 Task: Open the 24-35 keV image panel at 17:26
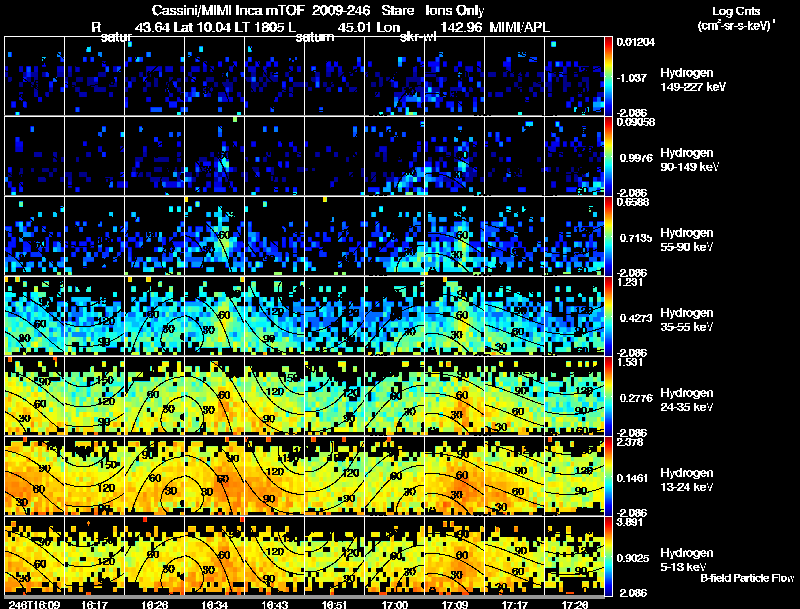click(574, 396)
